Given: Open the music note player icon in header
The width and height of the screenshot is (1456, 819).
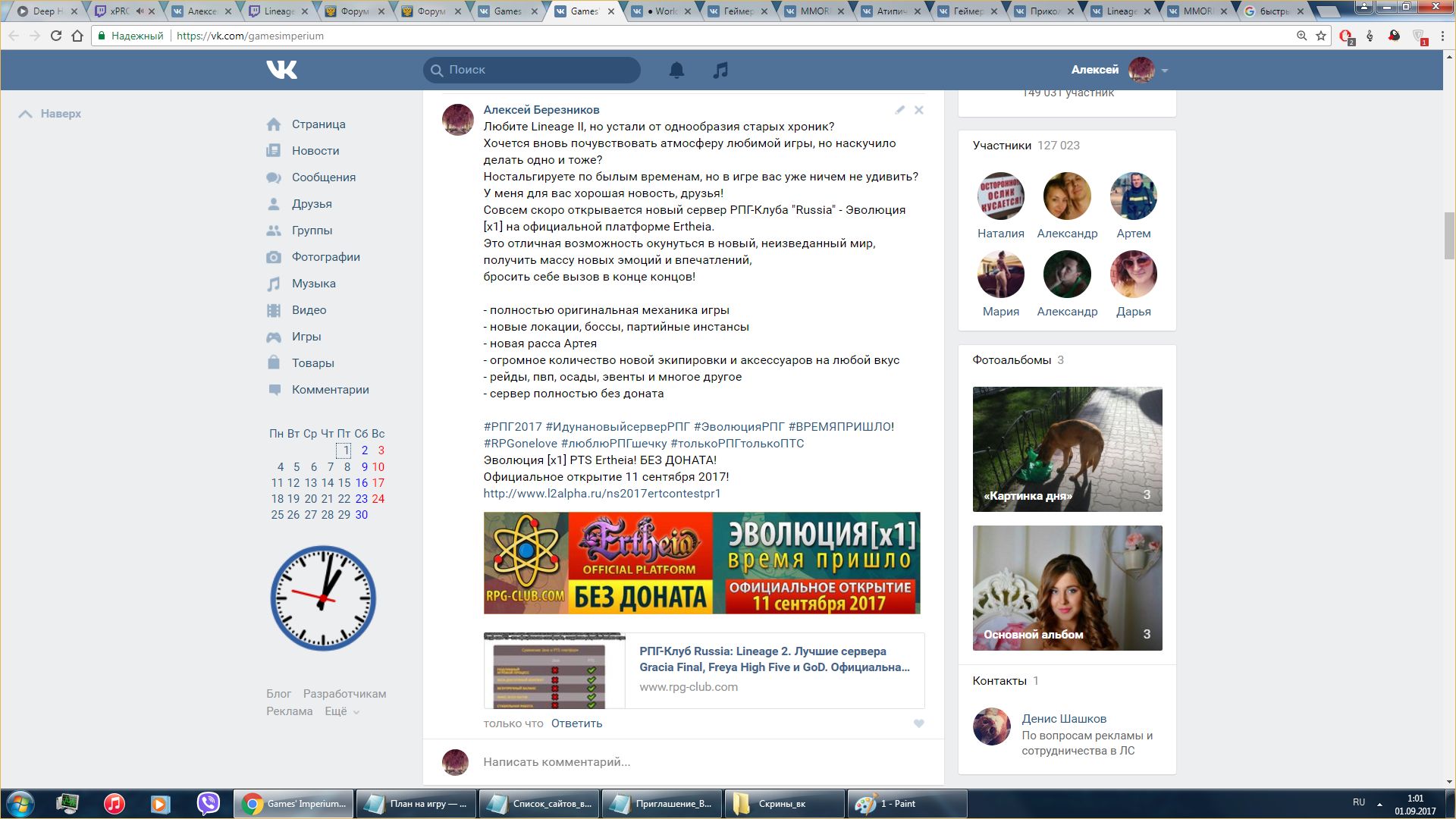Looking at the screenshot, I should click(x=720, y=70).
